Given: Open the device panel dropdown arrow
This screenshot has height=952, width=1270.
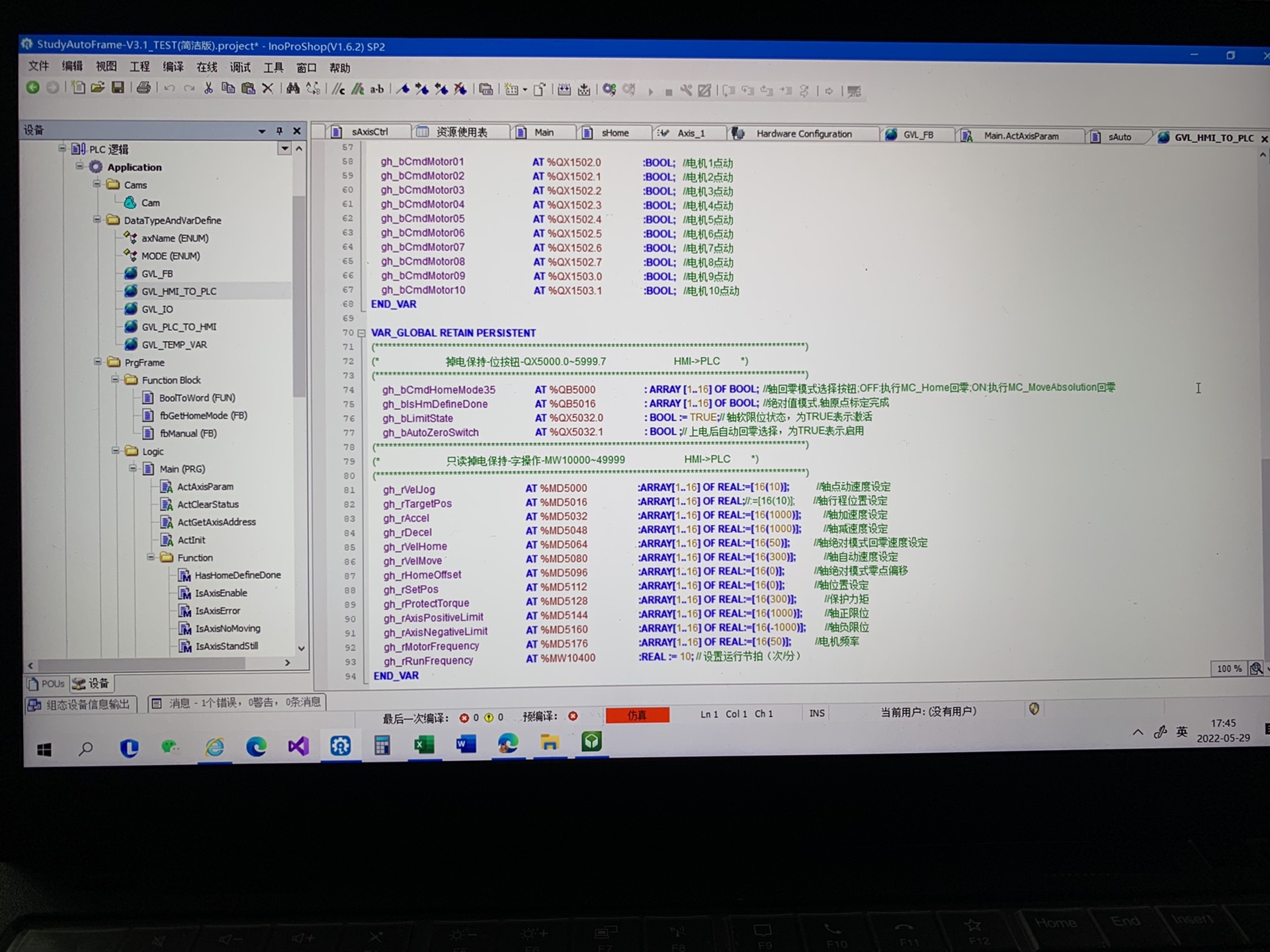Looking at the screenshot, I should coord(262,131).
